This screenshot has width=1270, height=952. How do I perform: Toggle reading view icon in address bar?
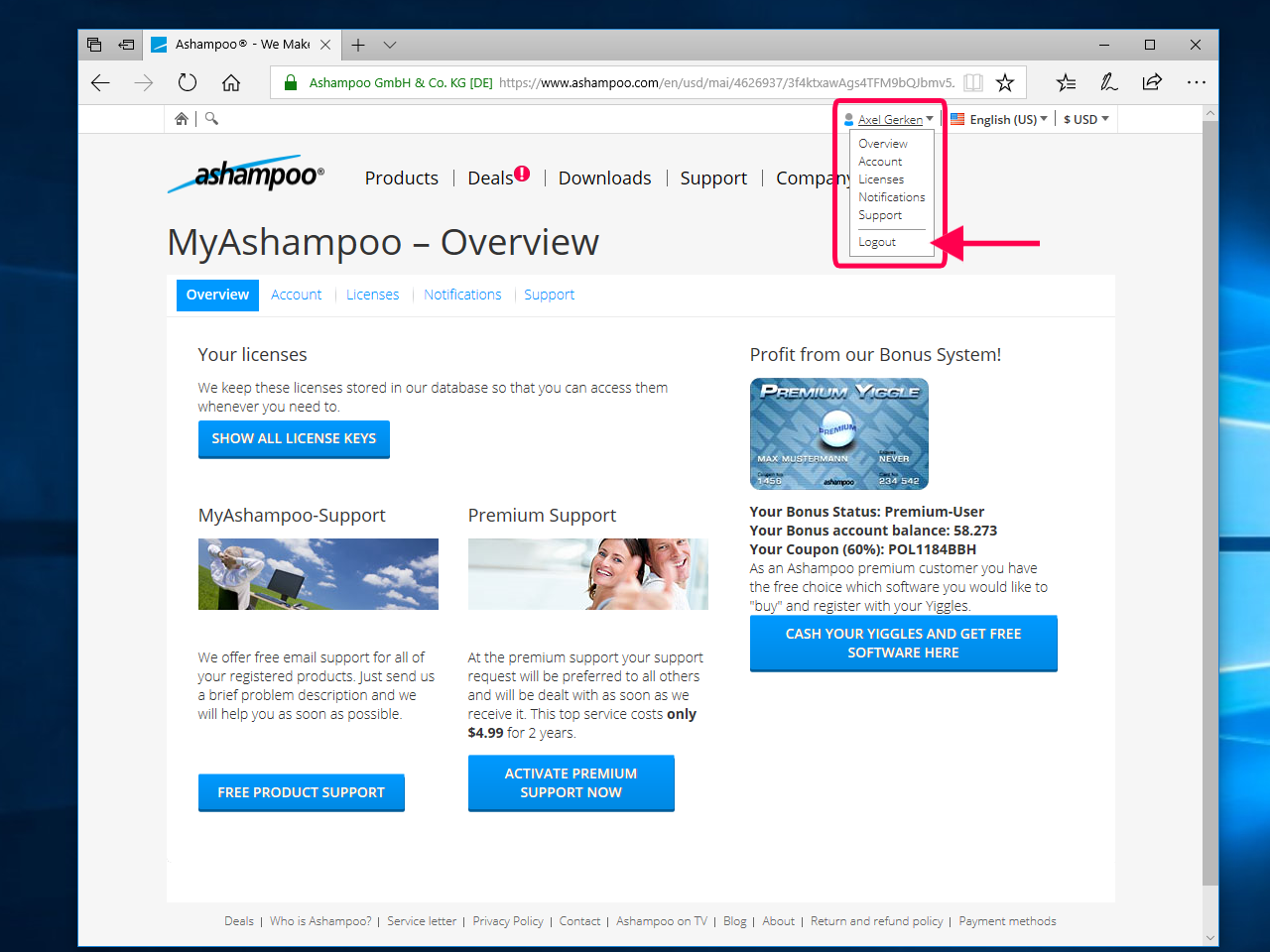(973, 83)
